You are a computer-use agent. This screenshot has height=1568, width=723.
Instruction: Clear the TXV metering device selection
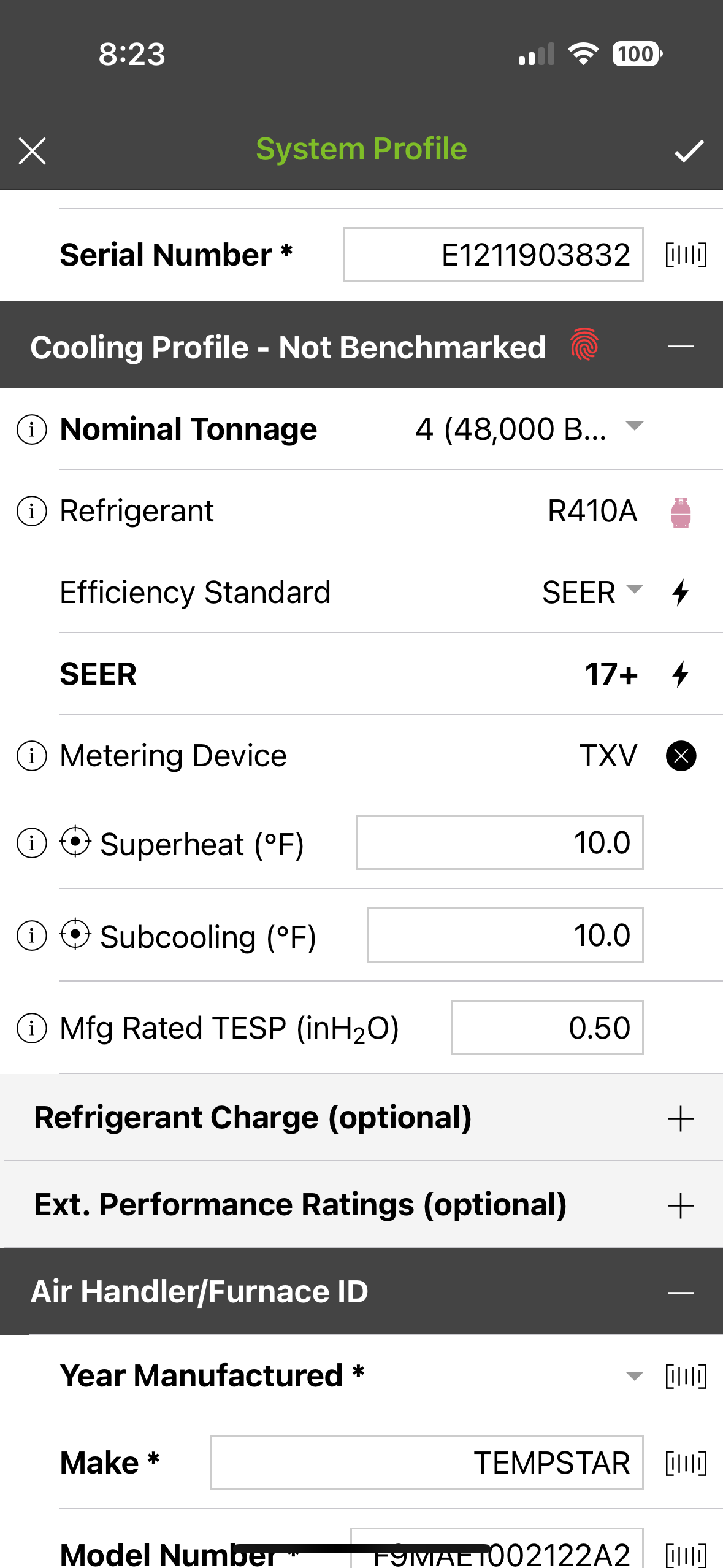point(681,756)
